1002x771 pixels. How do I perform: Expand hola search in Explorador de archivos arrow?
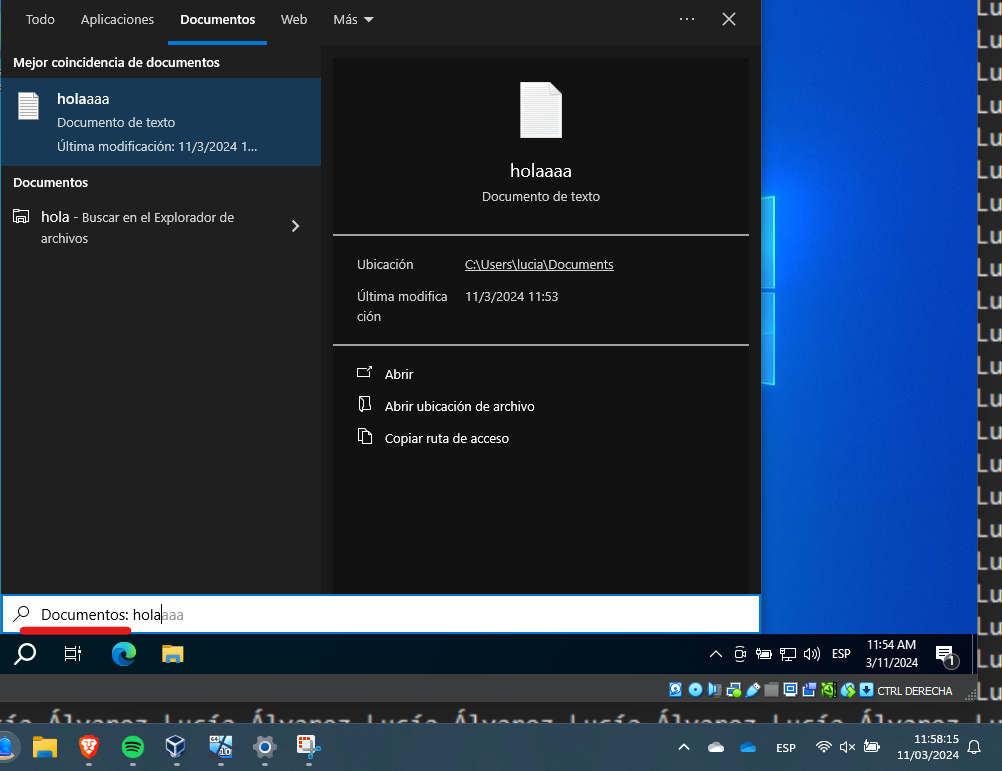(295, 226)
